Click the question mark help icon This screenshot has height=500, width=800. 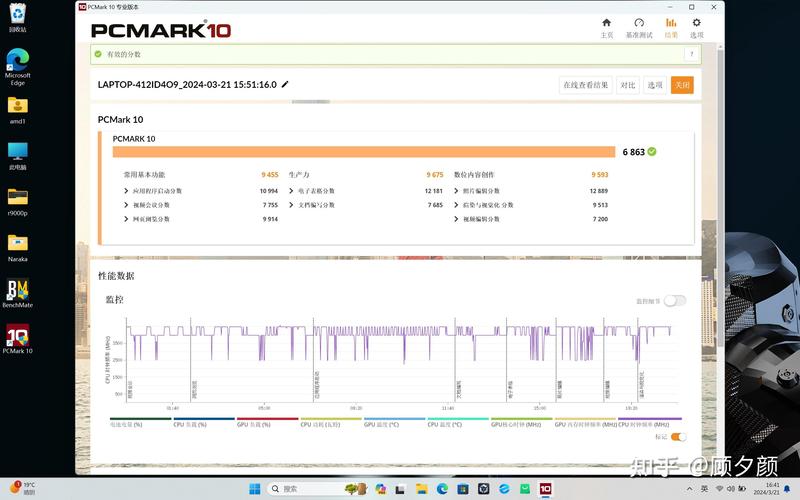coord(692,55)
